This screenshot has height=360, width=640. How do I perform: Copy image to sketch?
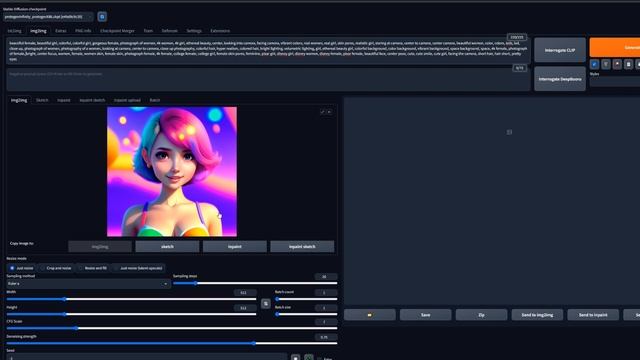pyautogui.click(x=167, y=247)
